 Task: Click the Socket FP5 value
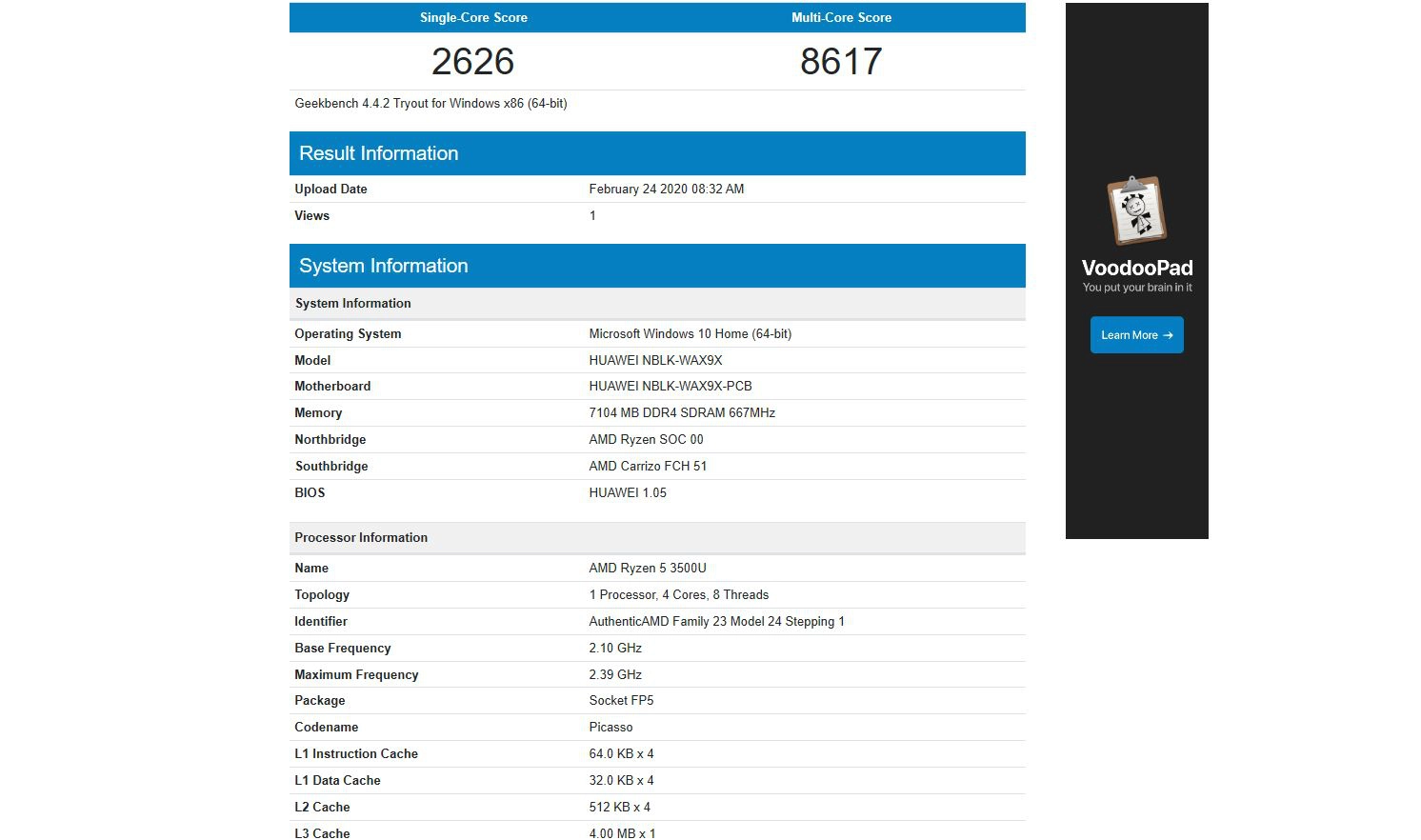621,700
